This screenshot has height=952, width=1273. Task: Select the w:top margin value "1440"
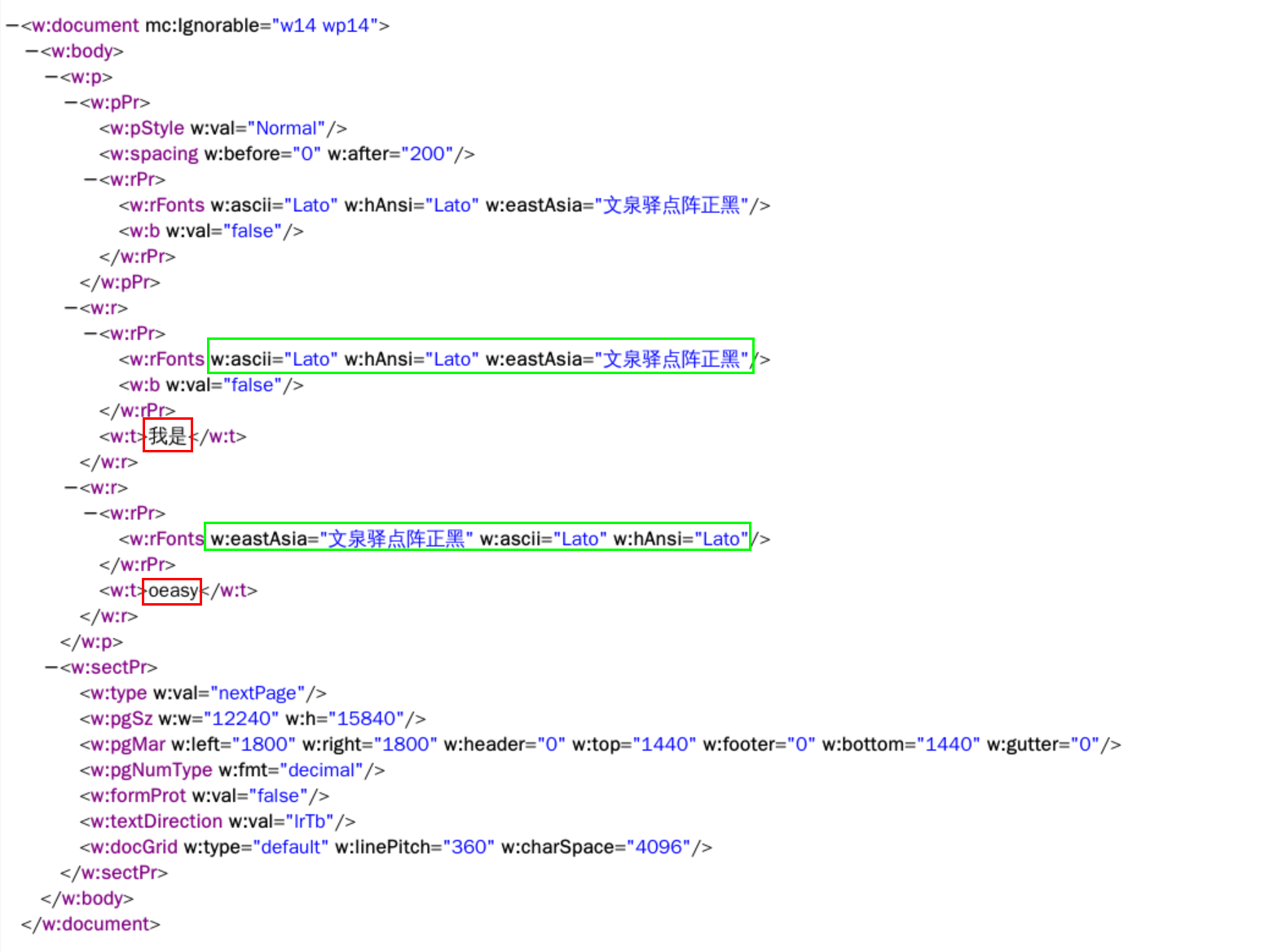[x=664, y=744]
